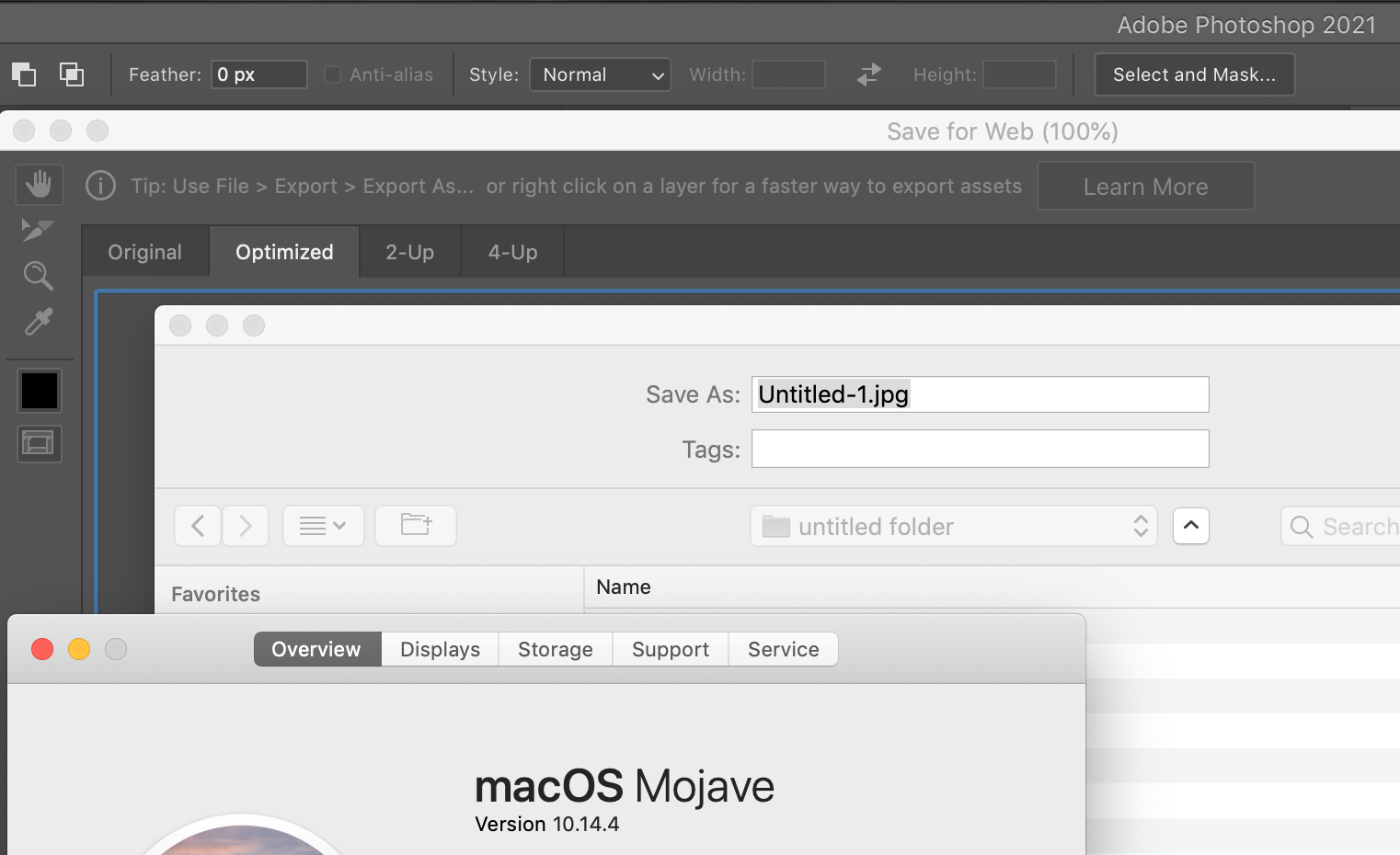Switch to the 2-Up tab
This screenshot has height=855, width=1400.
409,251
